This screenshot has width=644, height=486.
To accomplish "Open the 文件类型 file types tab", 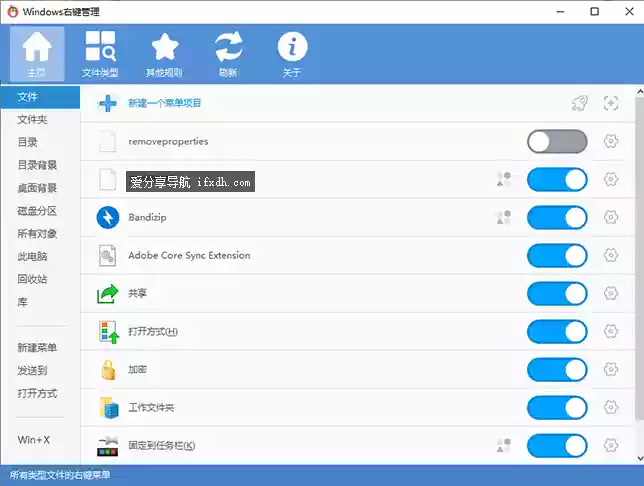I will click(100, 54).
